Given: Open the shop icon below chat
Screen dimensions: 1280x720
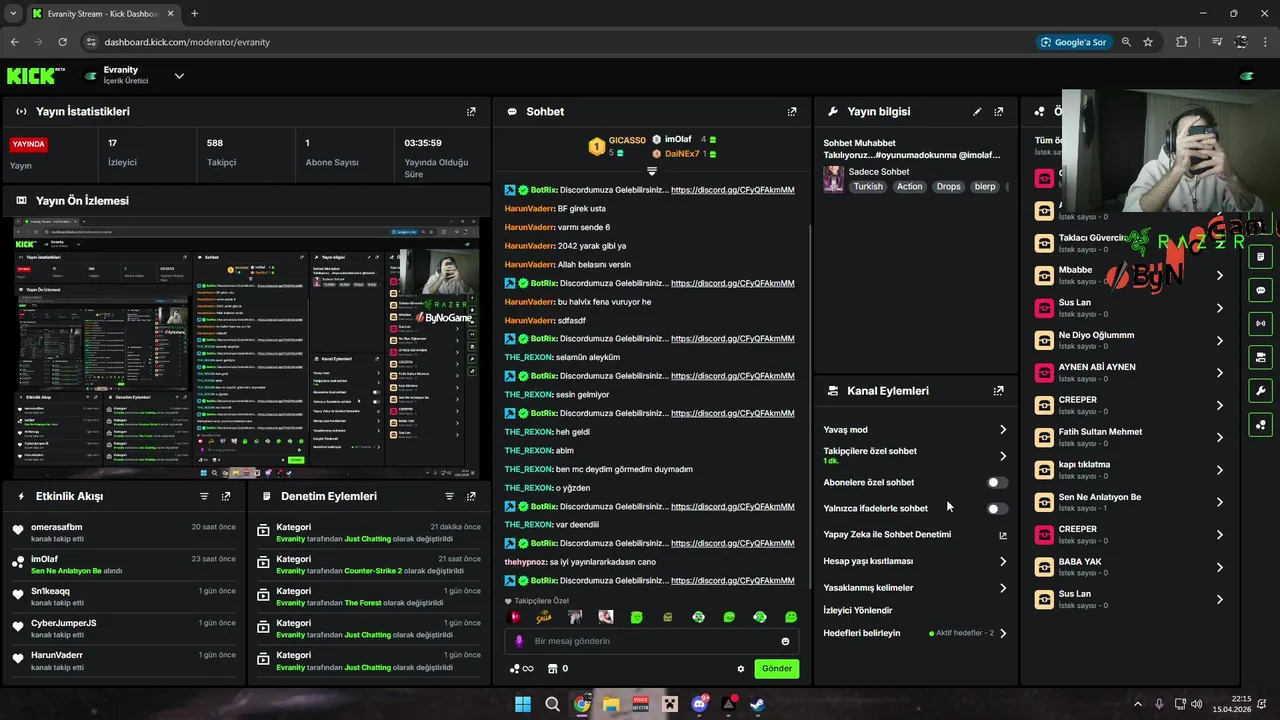Looking at the screenshot, I should [x=551, y=669].
